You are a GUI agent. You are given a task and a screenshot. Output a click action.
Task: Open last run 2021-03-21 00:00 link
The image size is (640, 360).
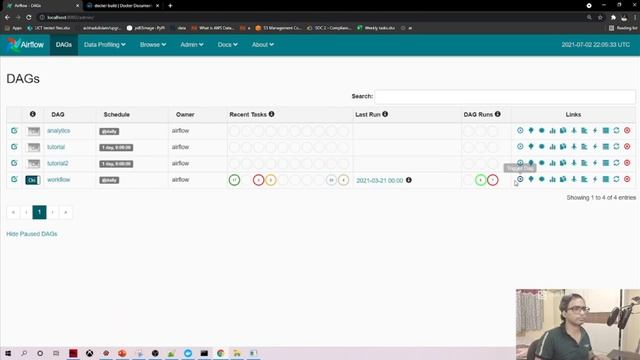380,180
